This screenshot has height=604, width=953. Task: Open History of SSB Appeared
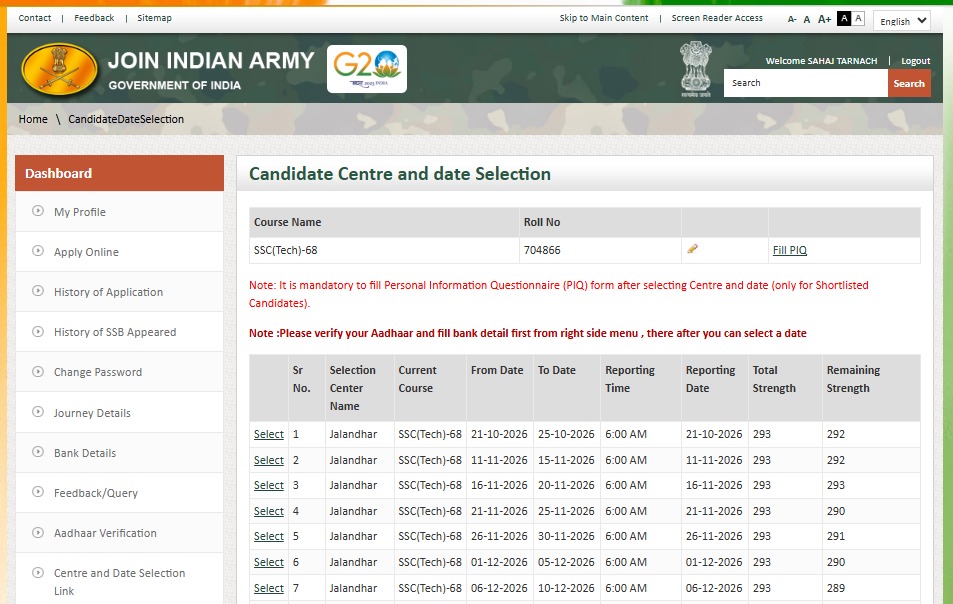pyautogui.click(x=115, y=332)
